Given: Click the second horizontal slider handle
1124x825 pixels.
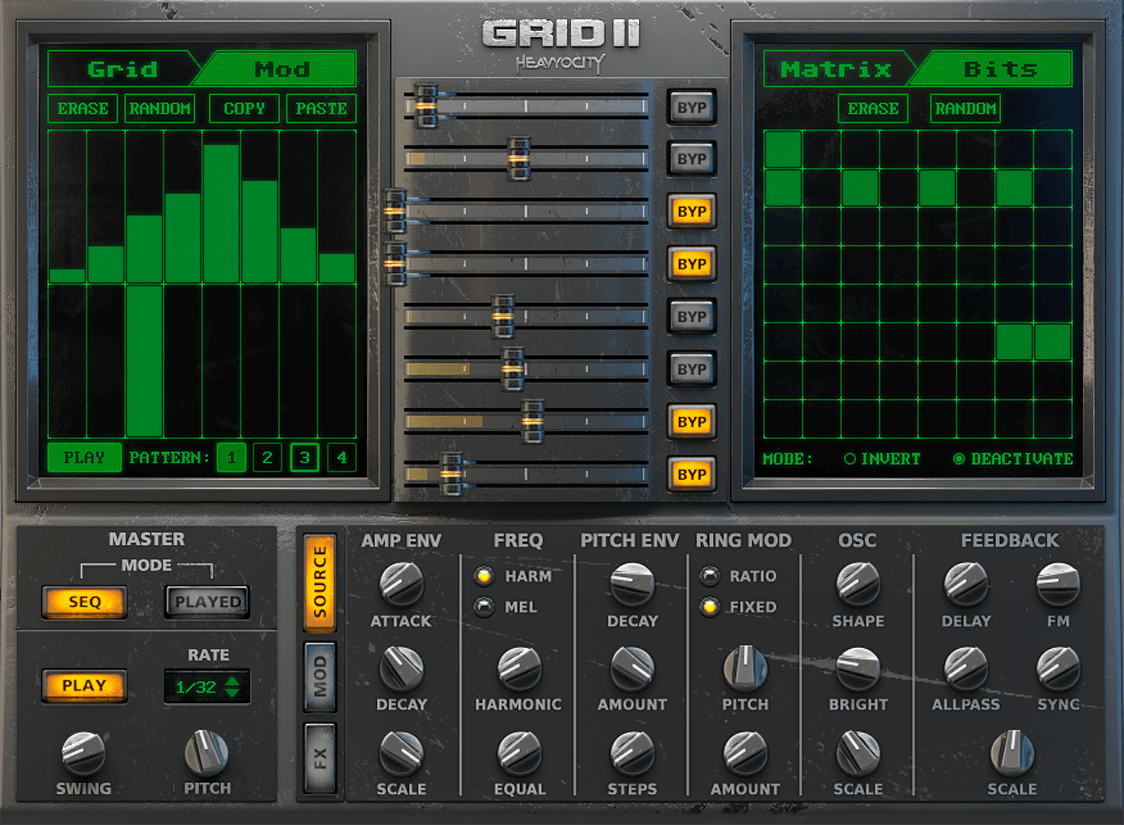Looking at the screenshot, I should (518, 158).
